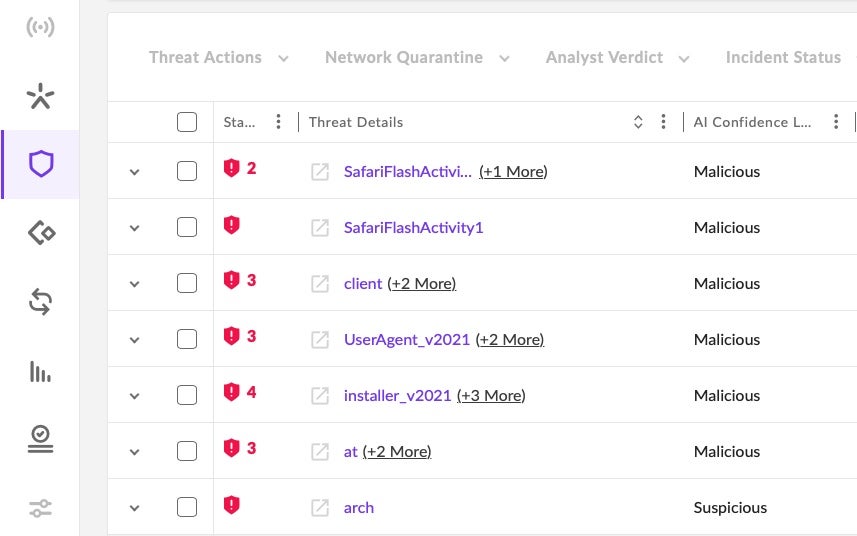Open the Analyst Verdict menu
The width and height of the screenshot is (857, 536).
(x=617, y=58)
